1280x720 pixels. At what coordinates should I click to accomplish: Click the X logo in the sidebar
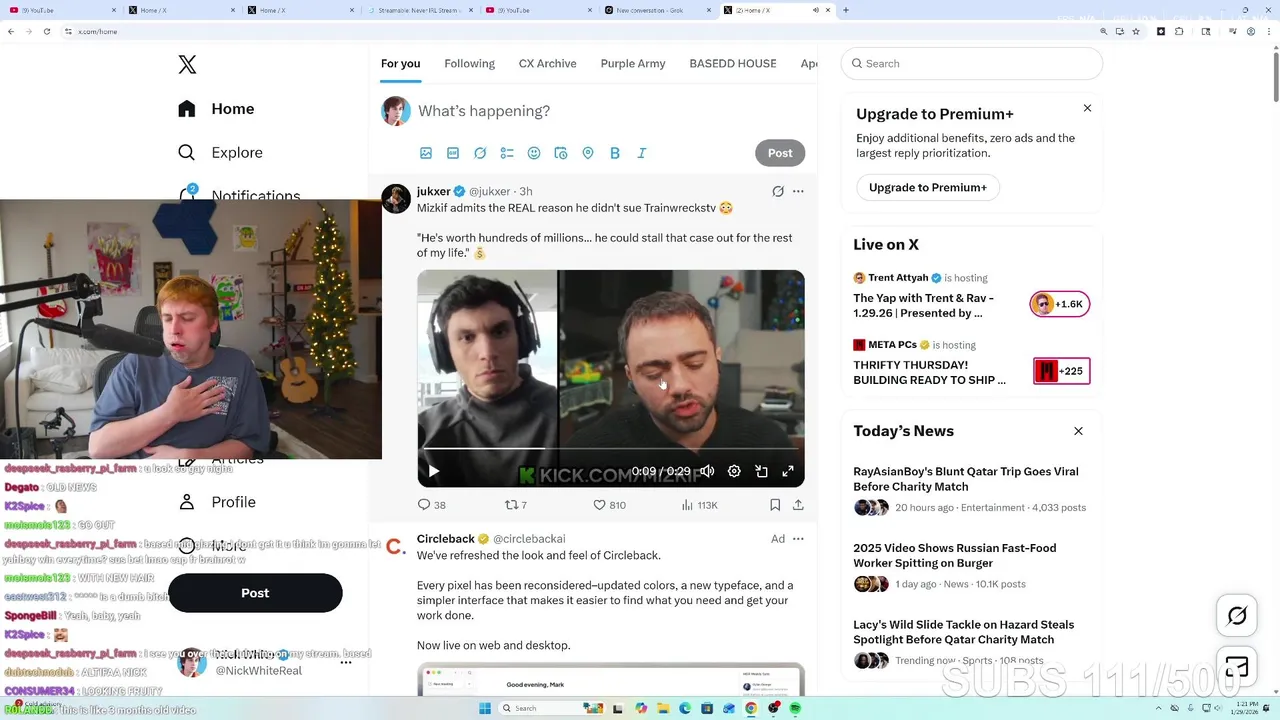pos(187,65)
